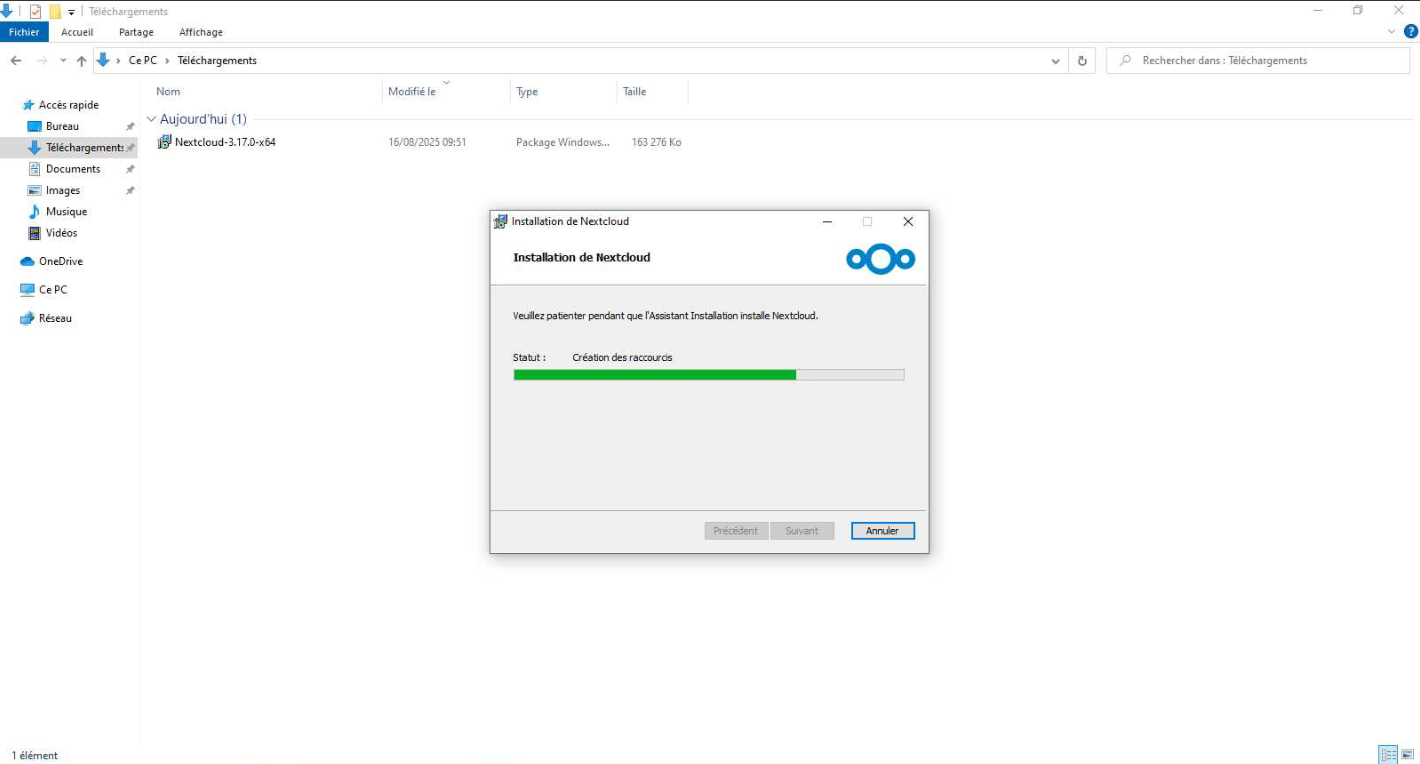Click the Bureau folder icon
Image resolution: width=1420 pixels, height=764 pixels.
pyautogui.click(x=34, y=126)
